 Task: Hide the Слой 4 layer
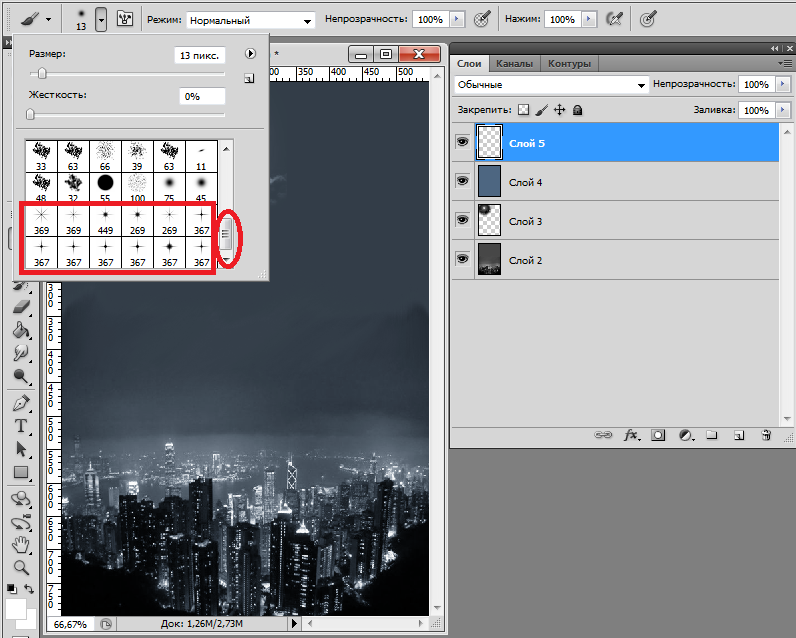click(x=462, y=181)
